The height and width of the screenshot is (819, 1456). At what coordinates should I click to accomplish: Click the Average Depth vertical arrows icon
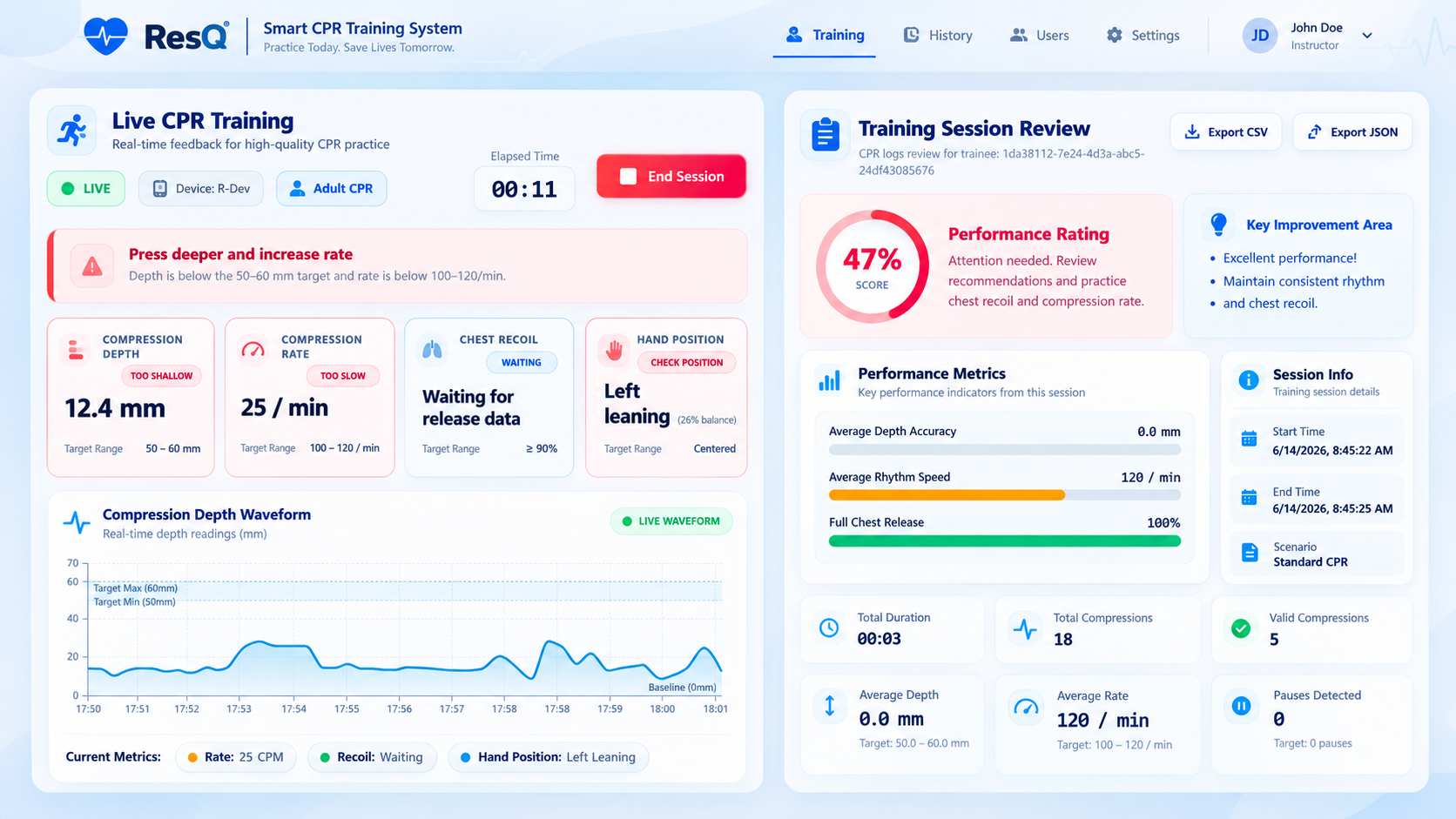coord(830,706)
